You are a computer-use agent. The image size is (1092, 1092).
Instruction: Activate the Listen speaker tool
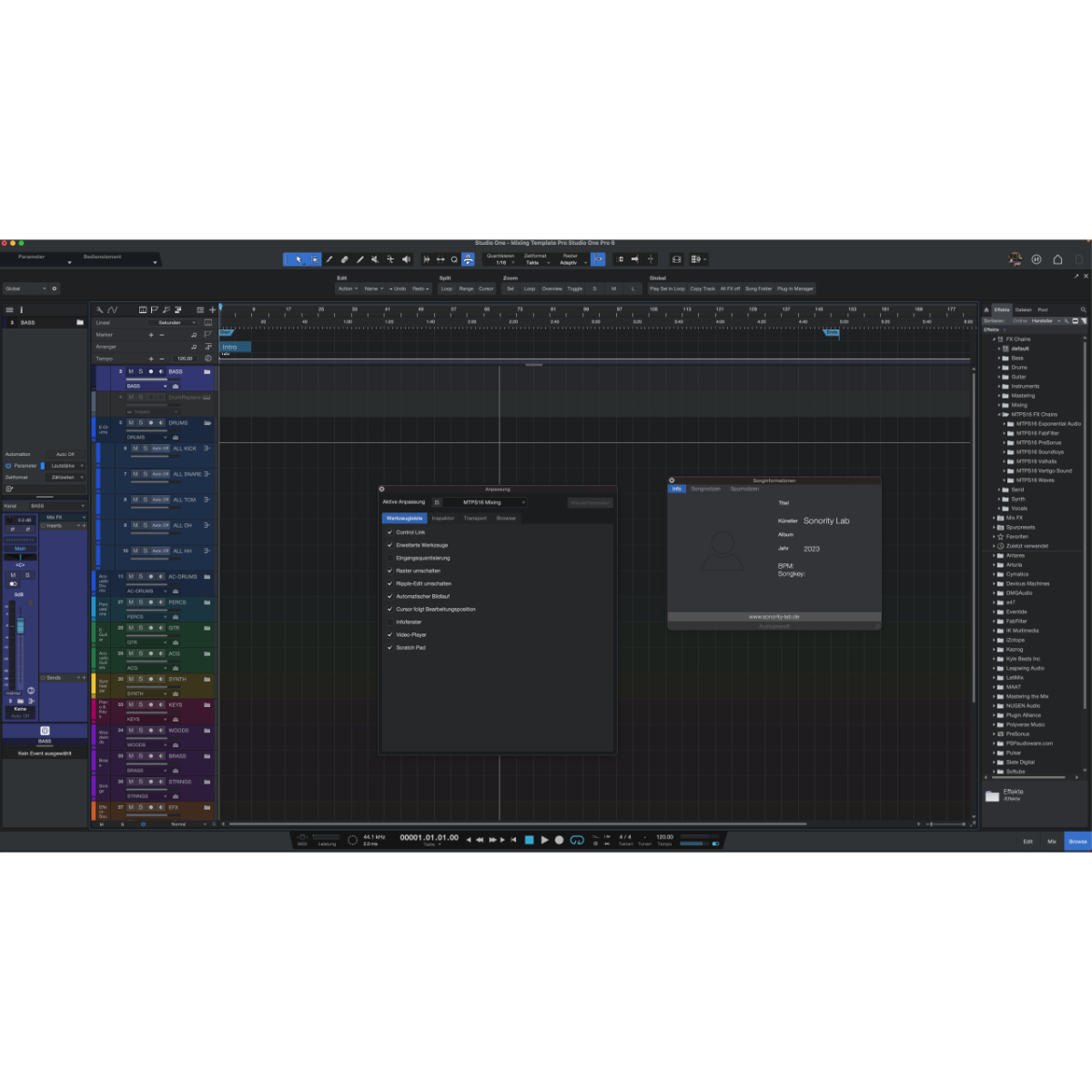coord(406,259)
